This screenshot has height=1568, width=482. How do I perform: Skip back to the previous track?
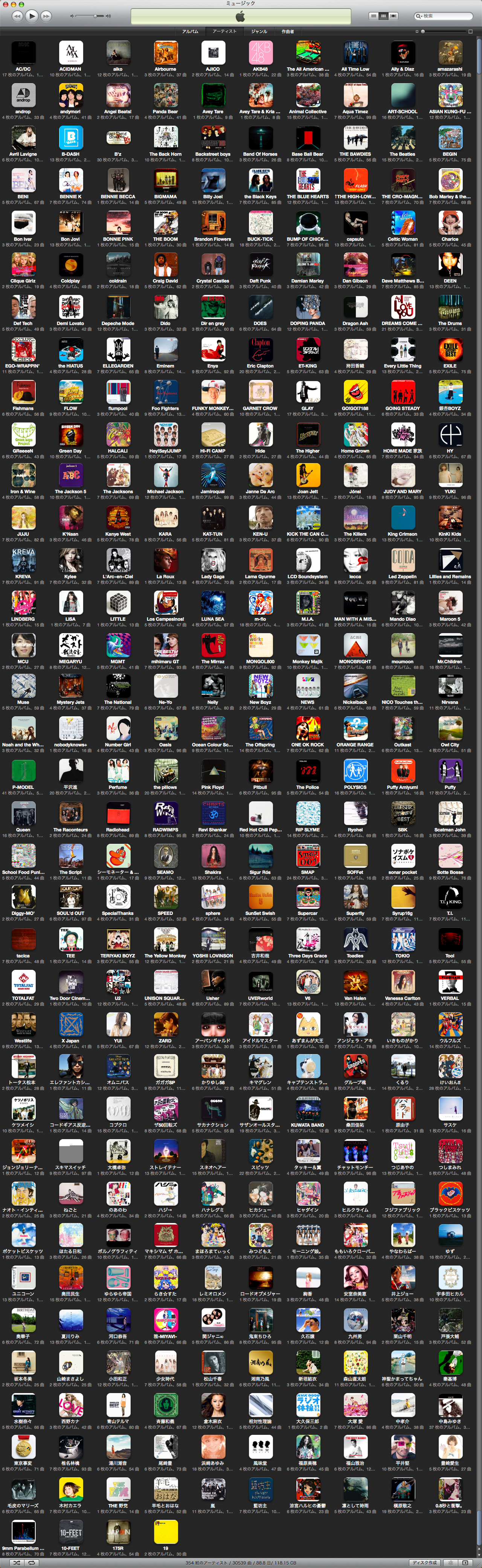[x=18, y=16]
